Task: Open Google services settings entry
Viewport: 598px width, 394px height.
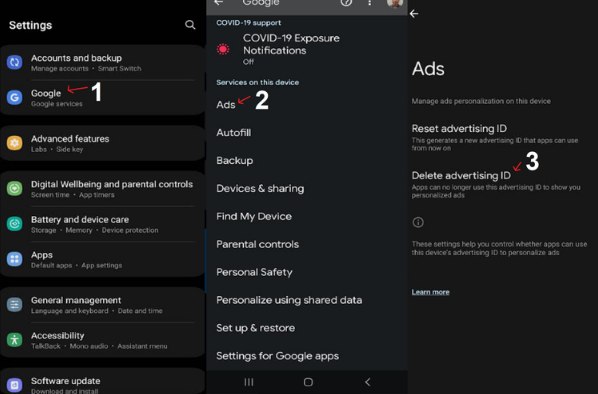Action: (x=103, y=98)
